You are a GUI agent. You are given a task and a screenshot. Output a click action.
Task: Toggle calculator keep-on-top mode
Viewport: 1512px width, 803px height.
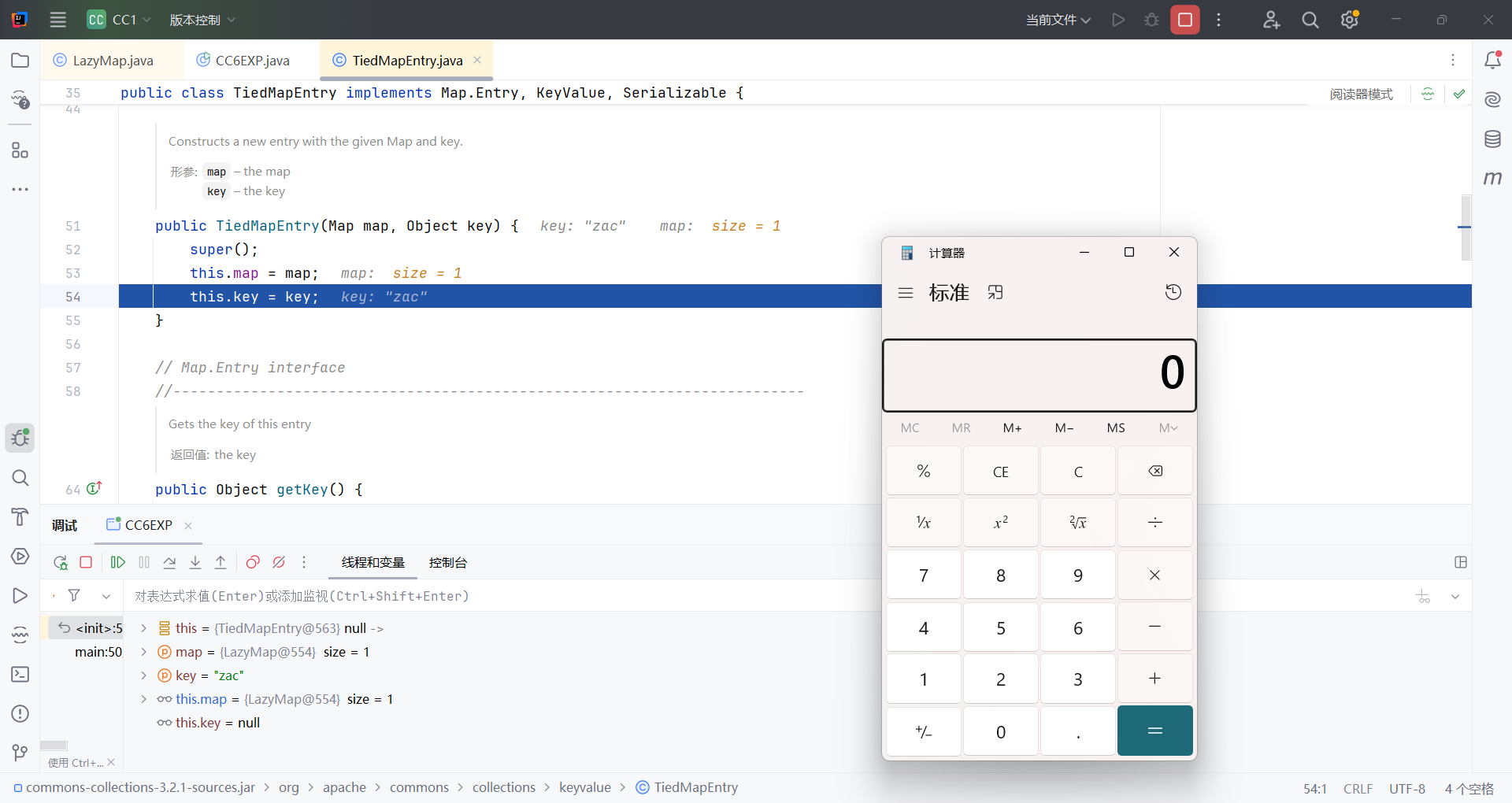click(x=995, y=293)
